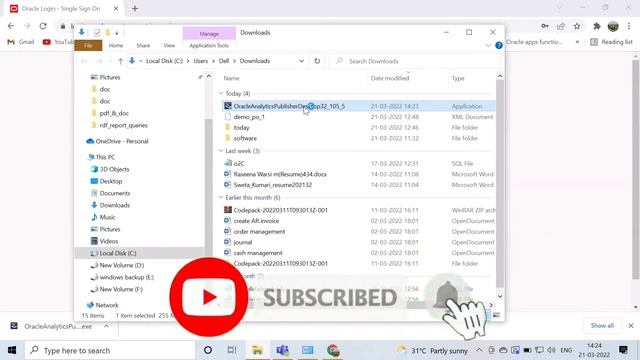
Task: Collapse Earlier this month (6) group
Action: click(x=221, y=198)
